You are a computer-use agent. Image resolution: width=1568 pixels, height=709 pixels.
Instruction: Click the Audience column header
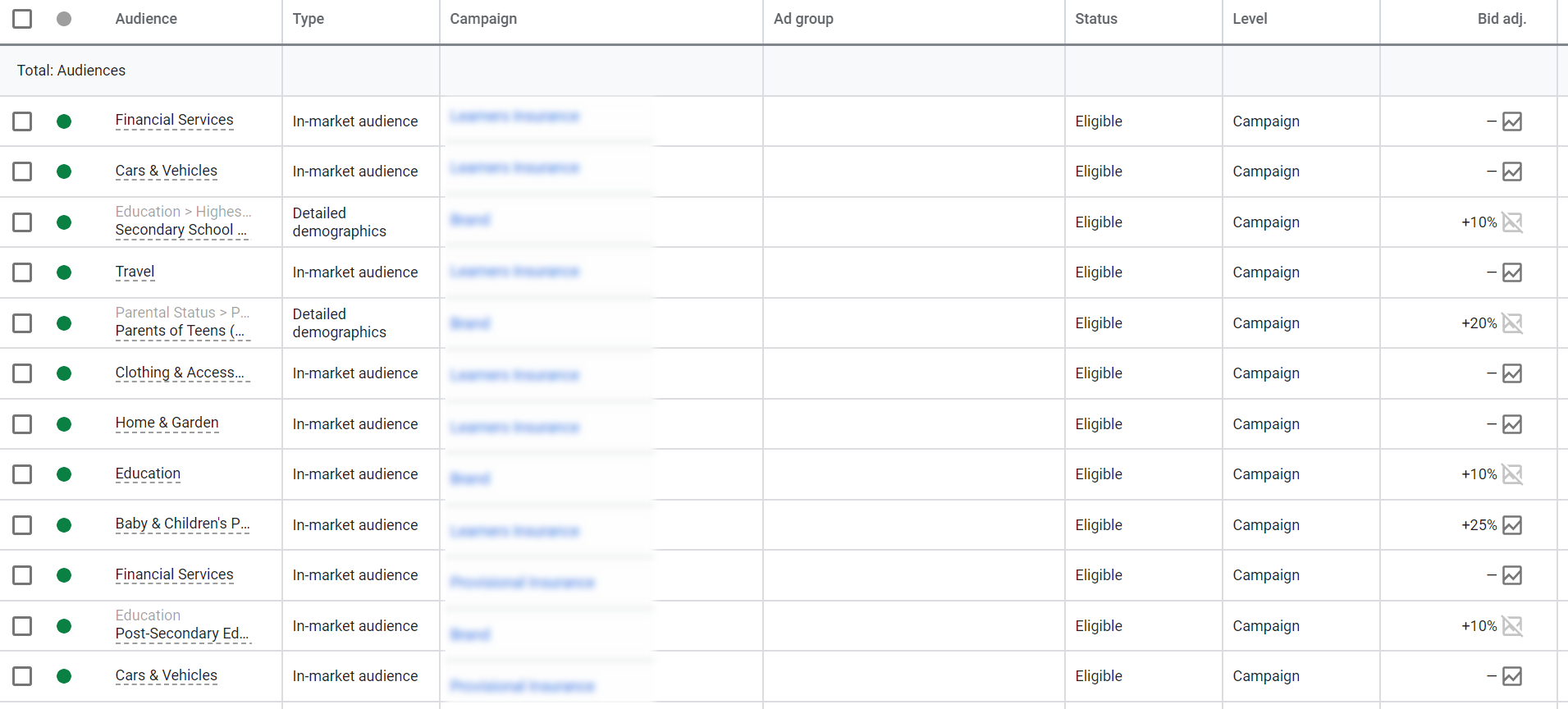coord(146,19)
